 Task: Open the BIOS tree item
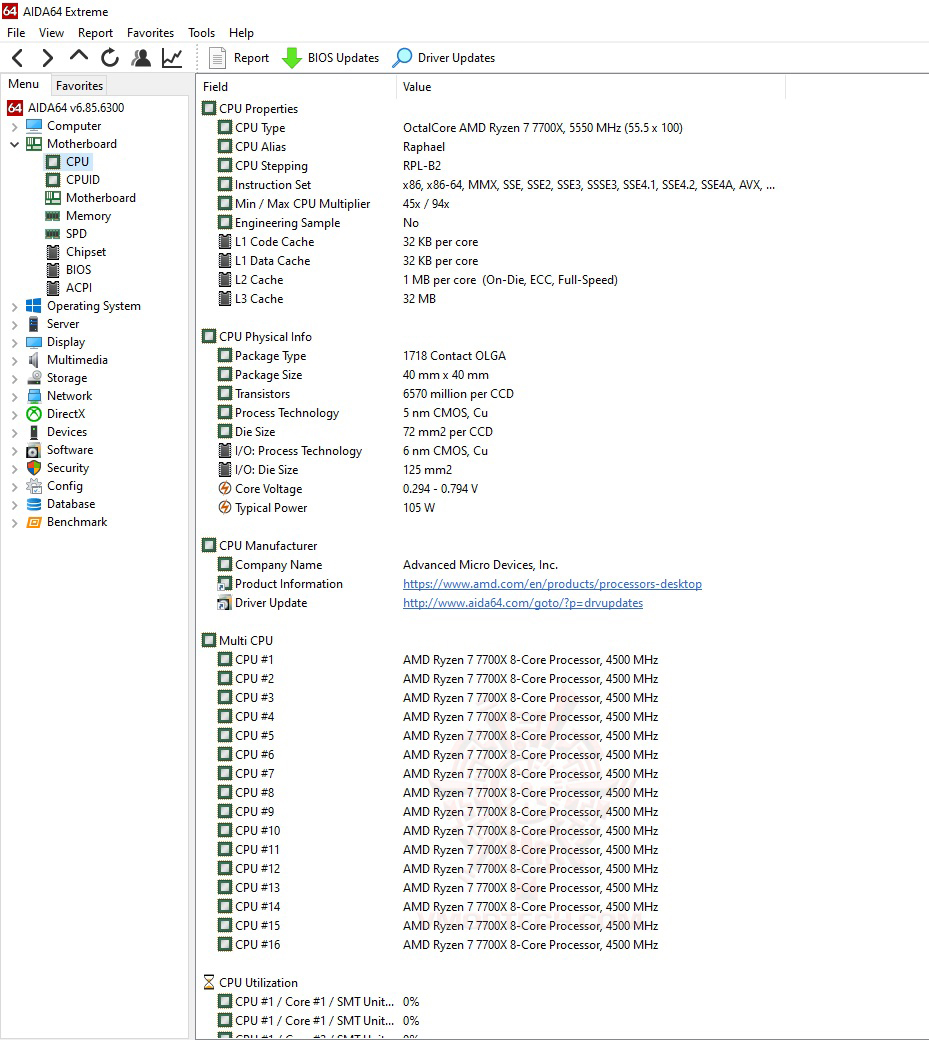pyautogui.click(x=69, y=270)
